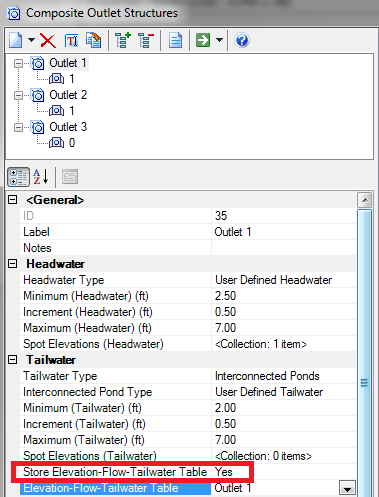Screen dimensions: 379x497
Task: Select Outlet 1 in the tree
Action: coord(68,63)
